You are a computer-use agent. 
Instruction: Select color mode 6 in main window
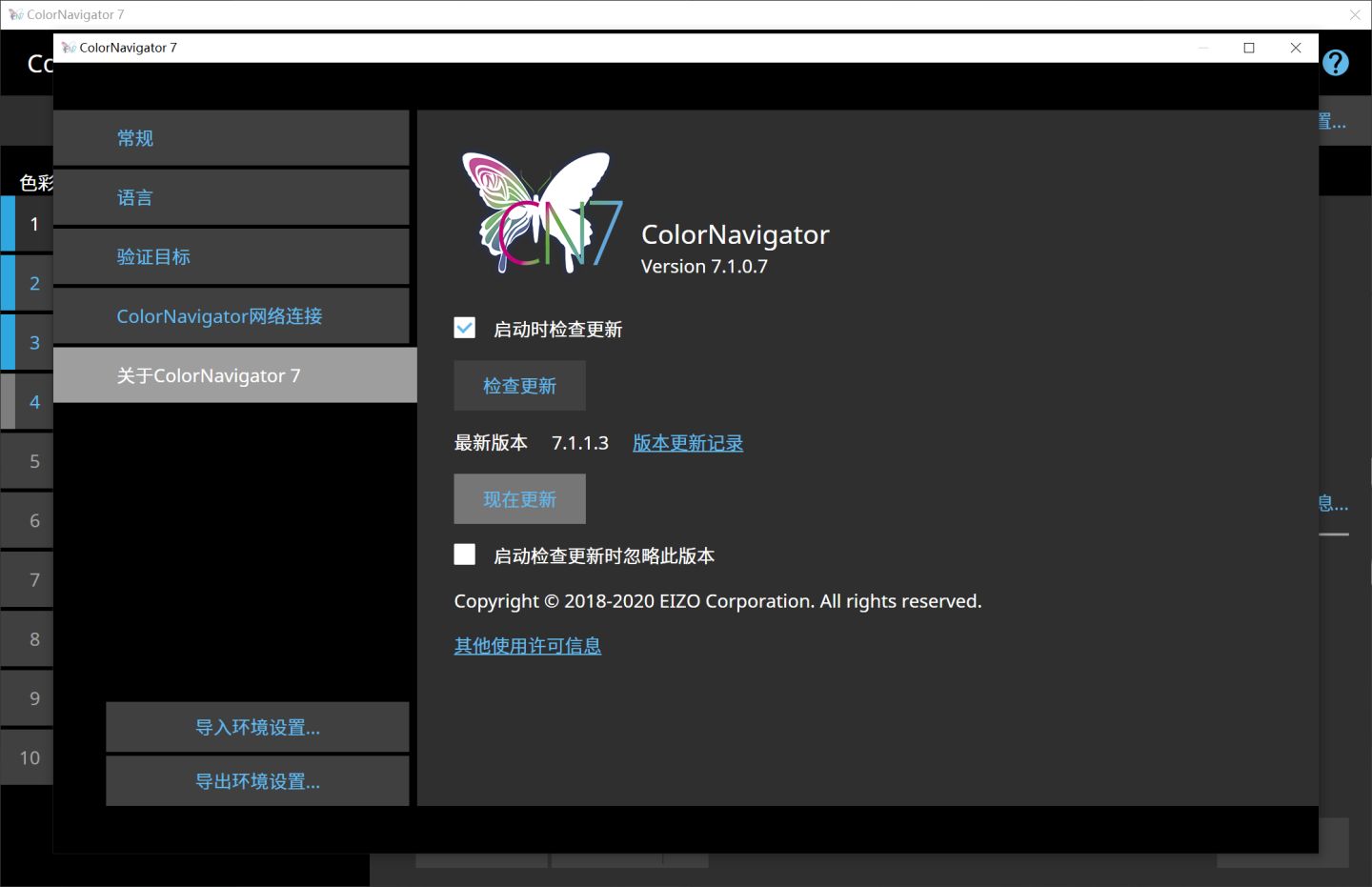[x=27, y=520]
